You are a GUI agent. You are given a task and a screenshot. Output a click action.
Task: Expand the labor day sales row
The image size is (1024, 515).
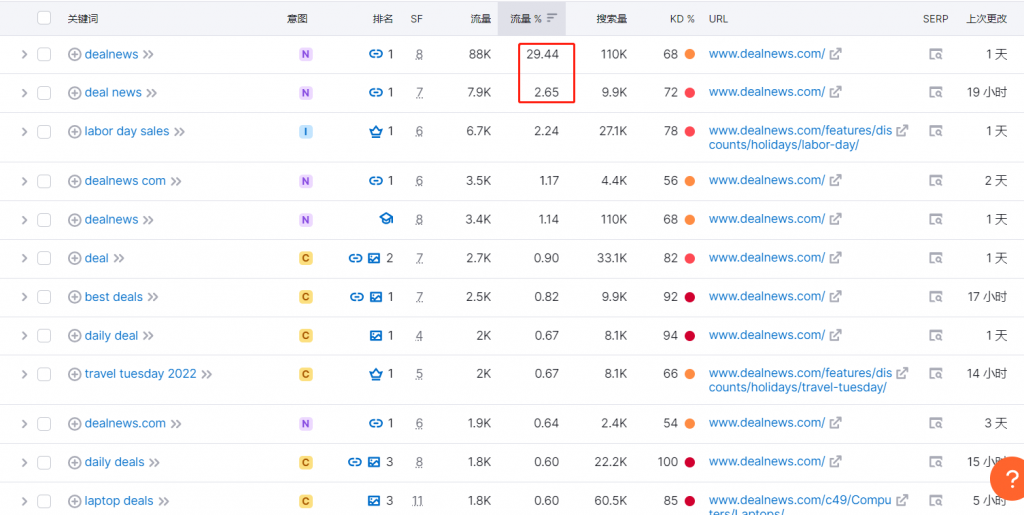pyautogui.click(x=24, y=132)
